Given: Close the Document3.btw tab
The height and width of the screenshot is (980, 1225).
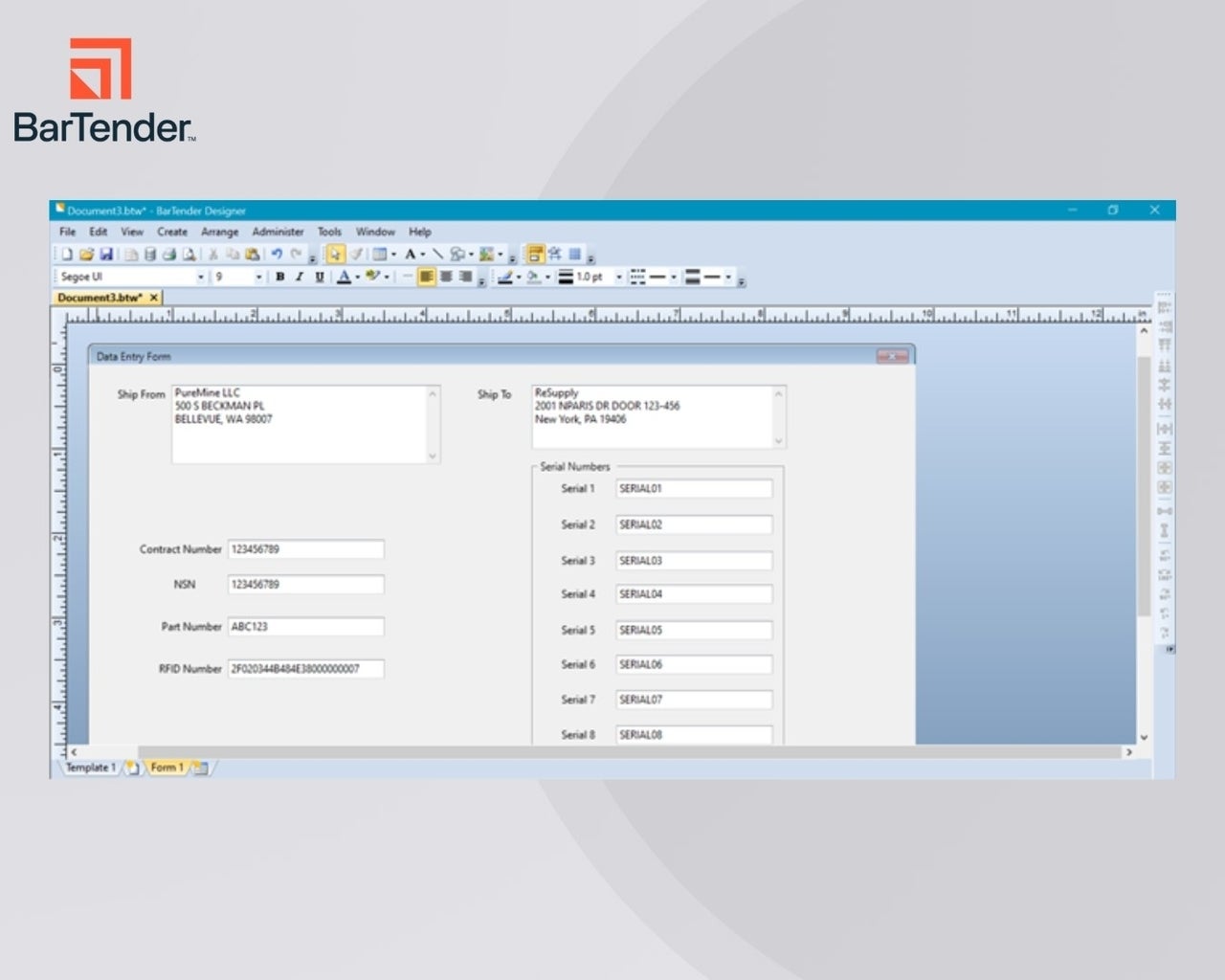Looking at the screenshot, I should click(153, 298).
